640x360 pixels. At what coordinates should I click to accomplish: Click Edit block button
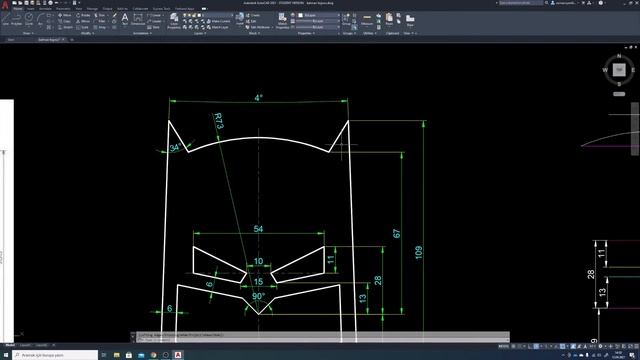(251, 21)
